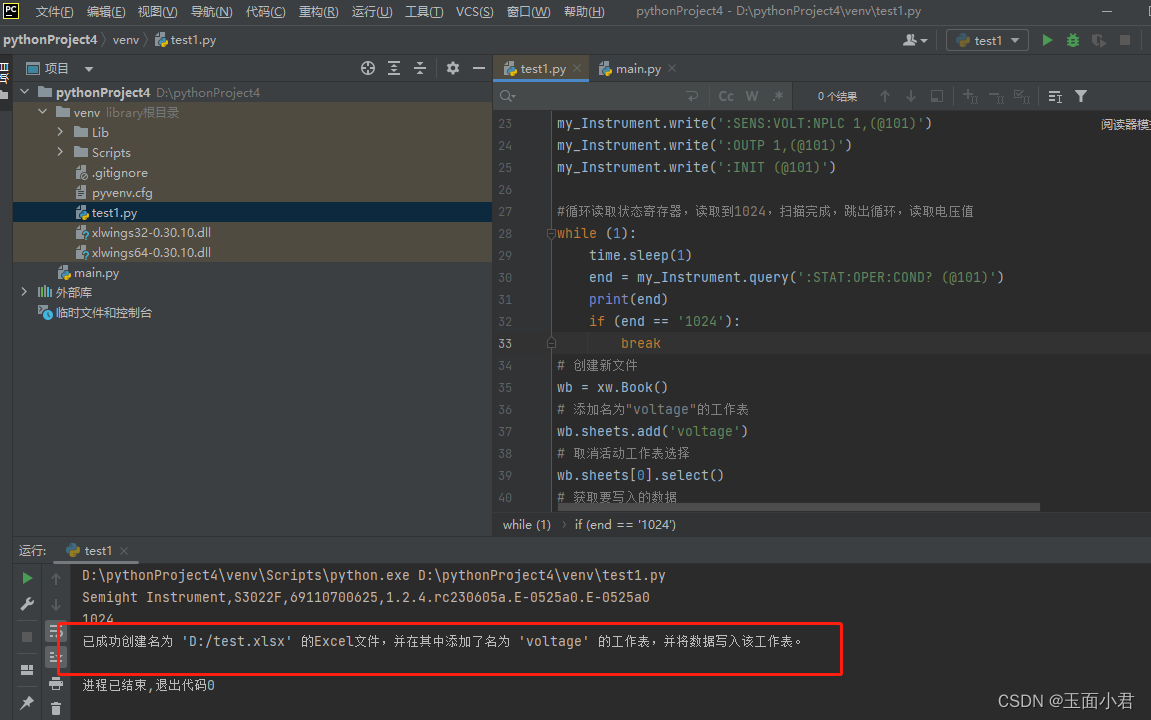This screenshot has height=720, width=1151.
Task: Locate opened file with crosshair icon
Action: pos(368,68)
